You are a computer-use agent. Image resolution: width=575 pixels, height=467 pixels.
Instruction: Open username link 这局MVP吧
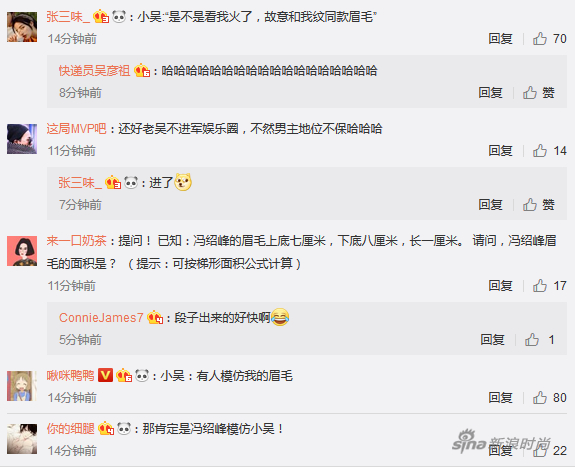click(76, 129)
